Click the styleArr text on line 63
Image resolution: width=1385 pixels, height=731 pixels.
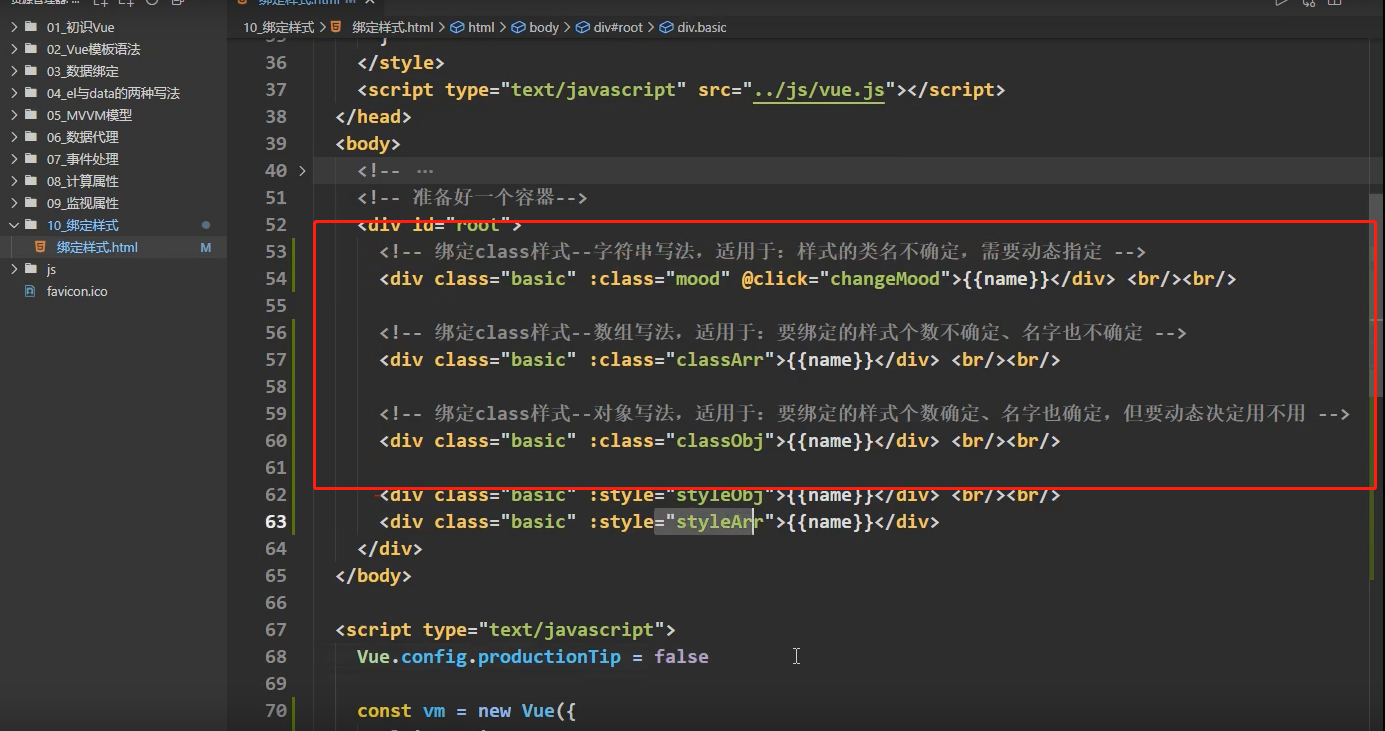[x=721, y=522]
